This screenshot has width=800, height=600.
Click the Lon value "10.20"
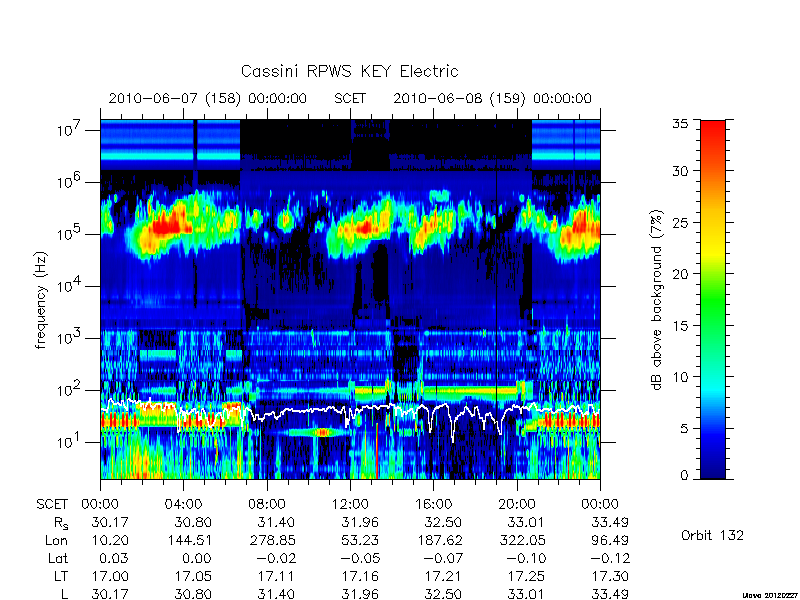point(110,540)
